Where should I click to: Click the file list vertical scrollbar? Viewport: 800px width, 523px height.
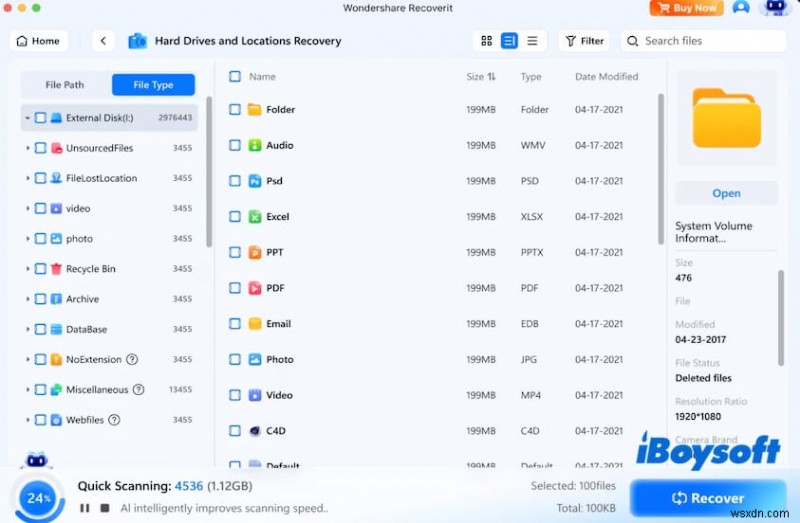[661, 168]
